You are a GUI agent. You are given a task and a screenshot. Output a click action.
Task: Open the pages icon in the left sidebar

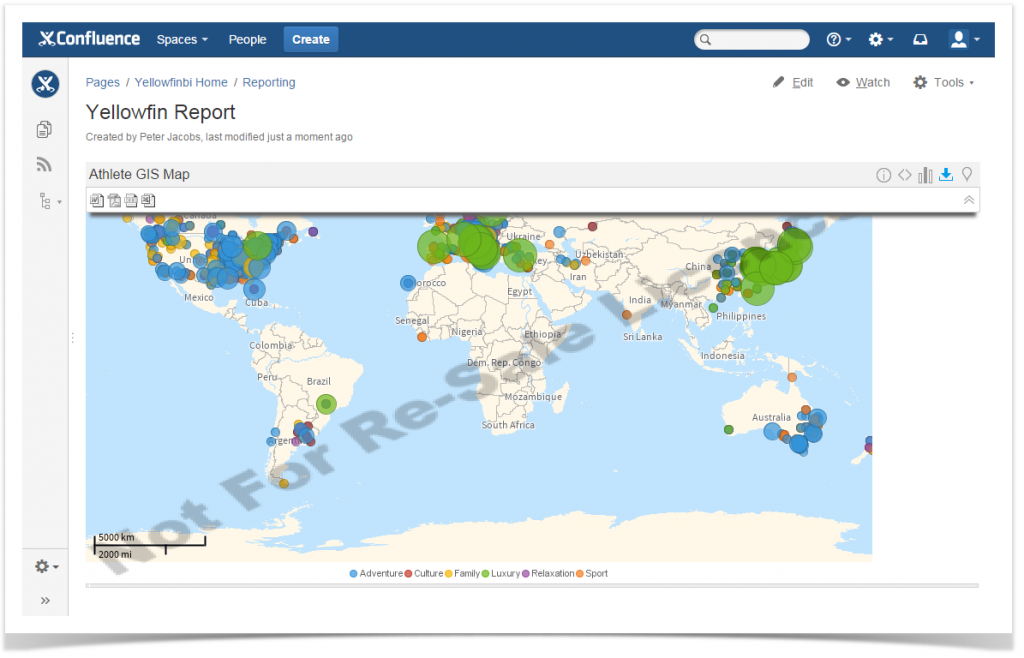(x=43, y=129)
